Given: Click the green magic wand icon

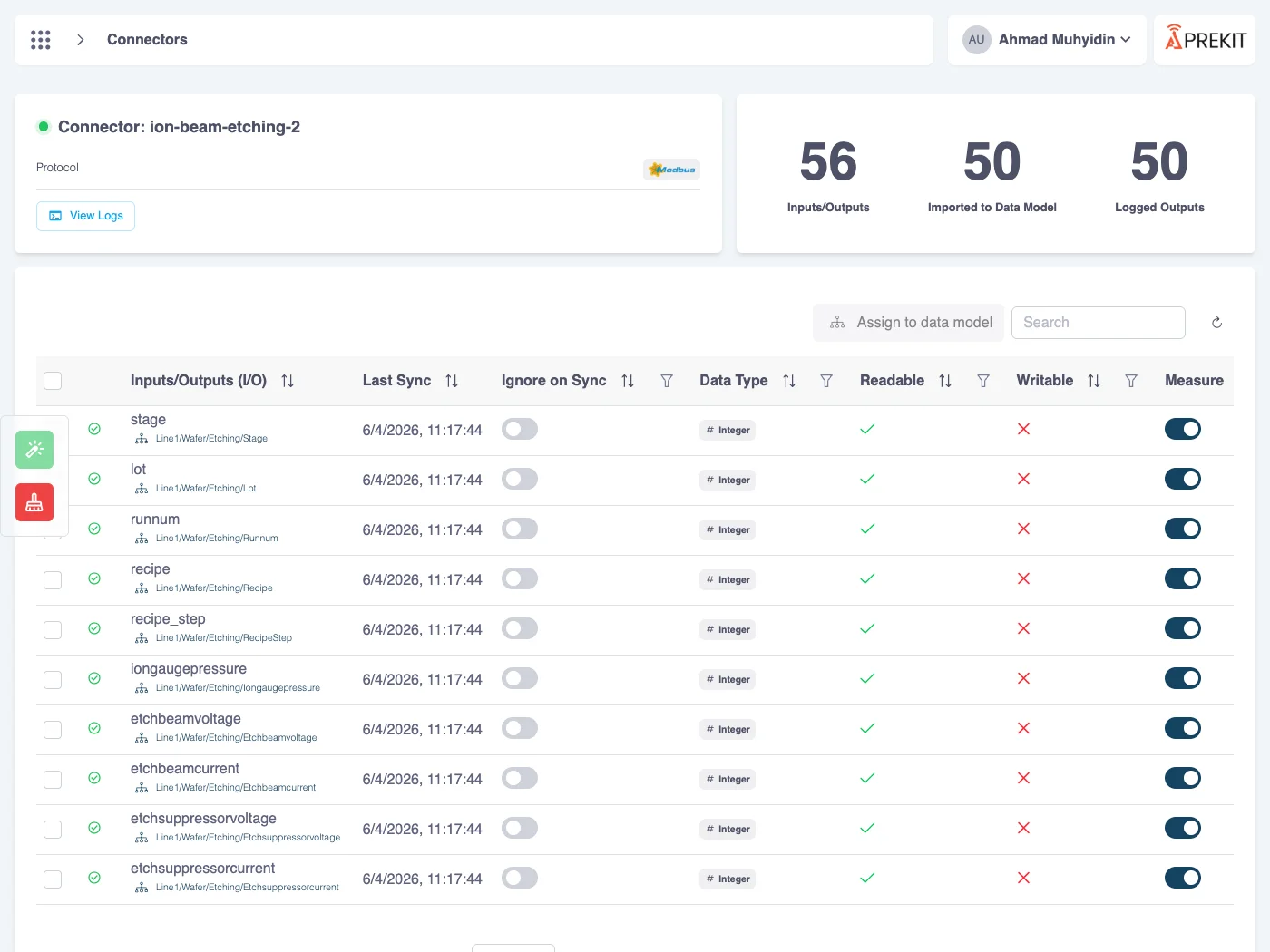Looking at the screenshot, I should point(34,450).
